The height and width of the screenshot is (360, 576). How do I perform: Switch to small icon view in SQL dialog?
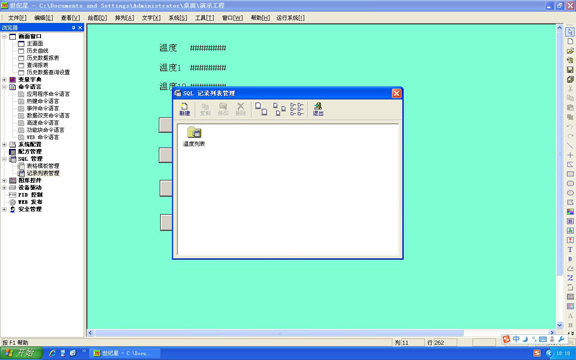pyautogui.click(x=279, y=109)
